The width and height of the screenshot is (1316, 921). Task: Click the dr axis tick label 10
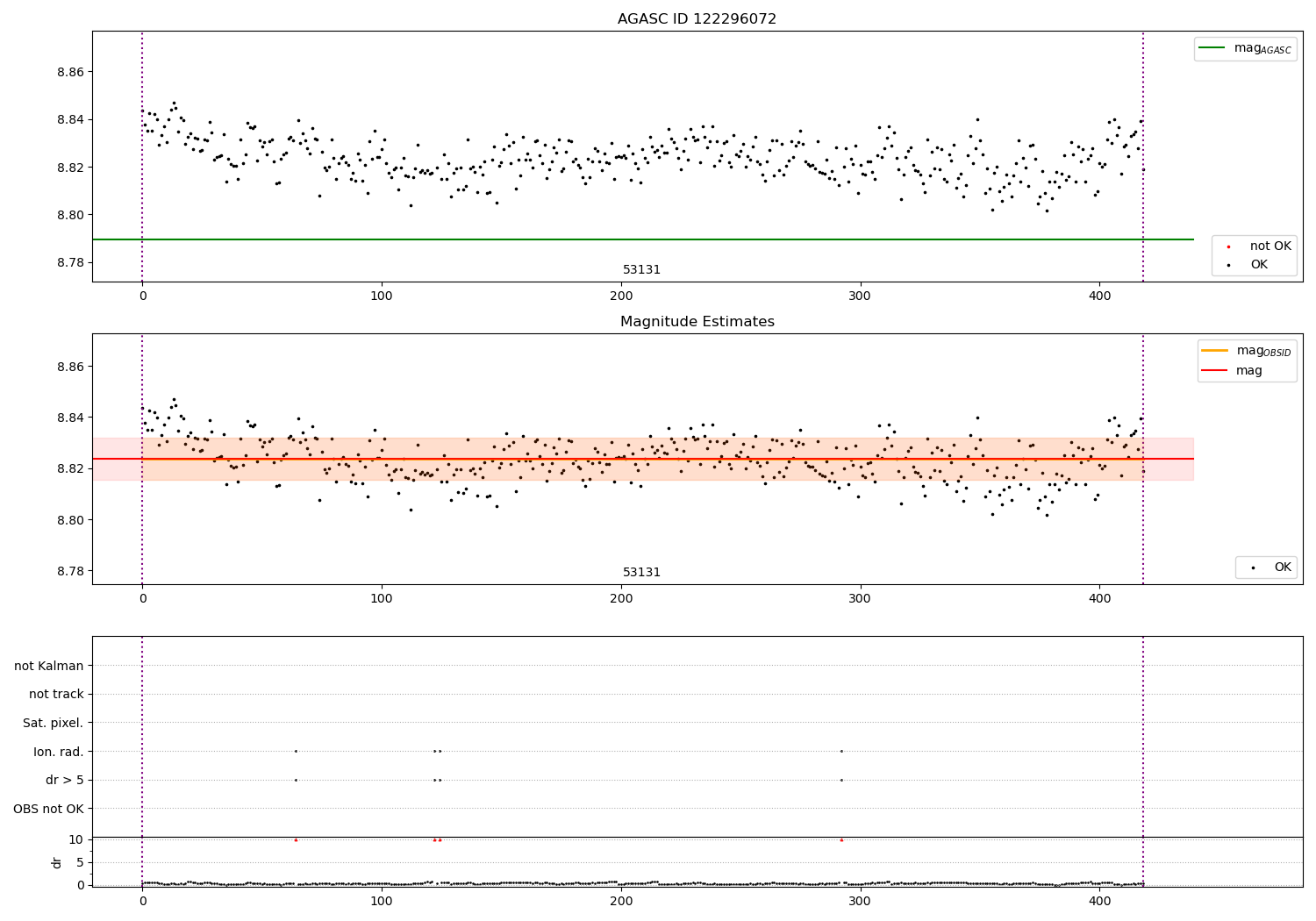pos(76,839)
